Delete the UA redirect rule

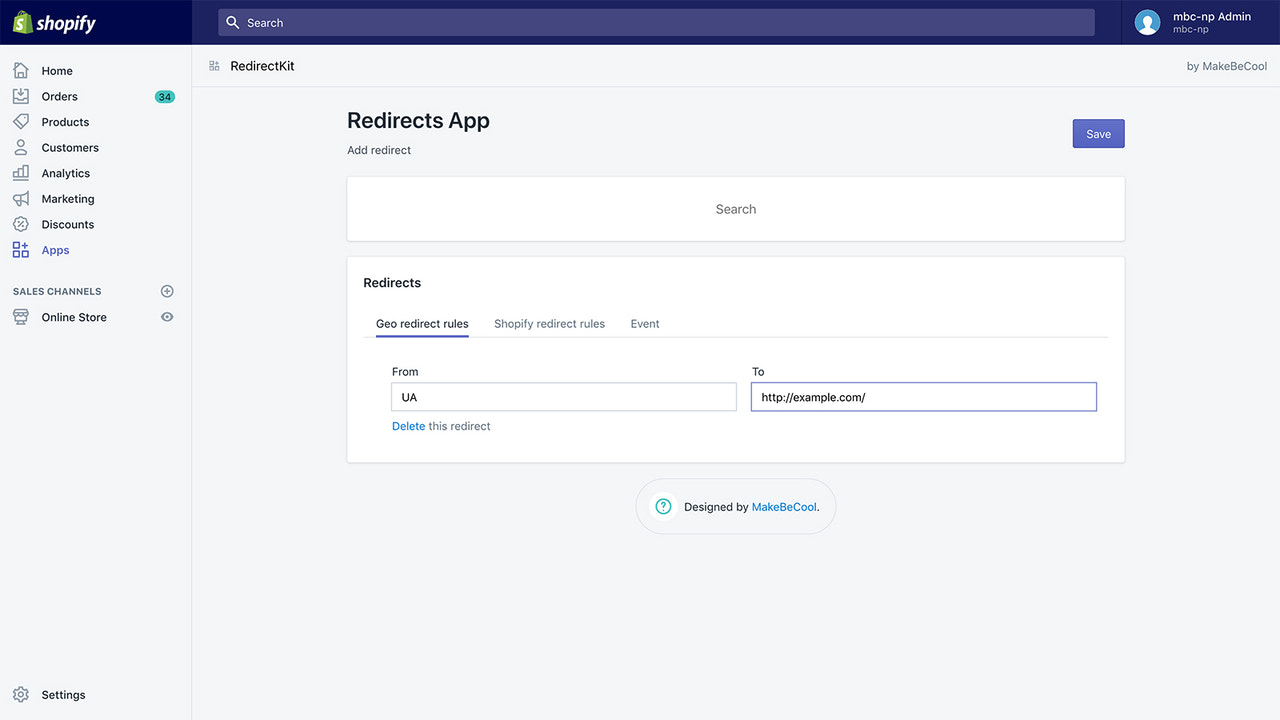(408, 426)
